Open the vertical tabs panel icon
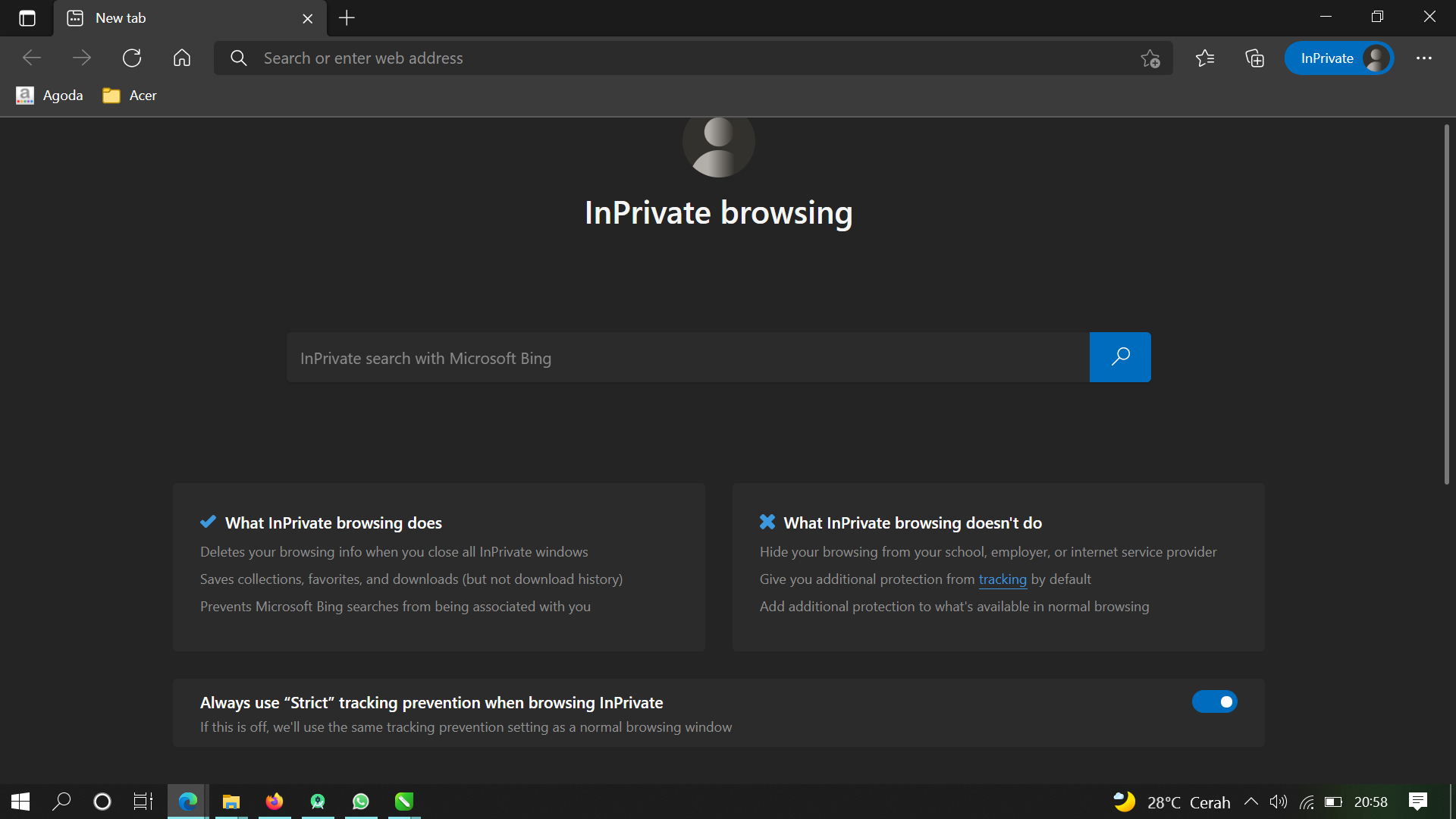 (27, 18)
